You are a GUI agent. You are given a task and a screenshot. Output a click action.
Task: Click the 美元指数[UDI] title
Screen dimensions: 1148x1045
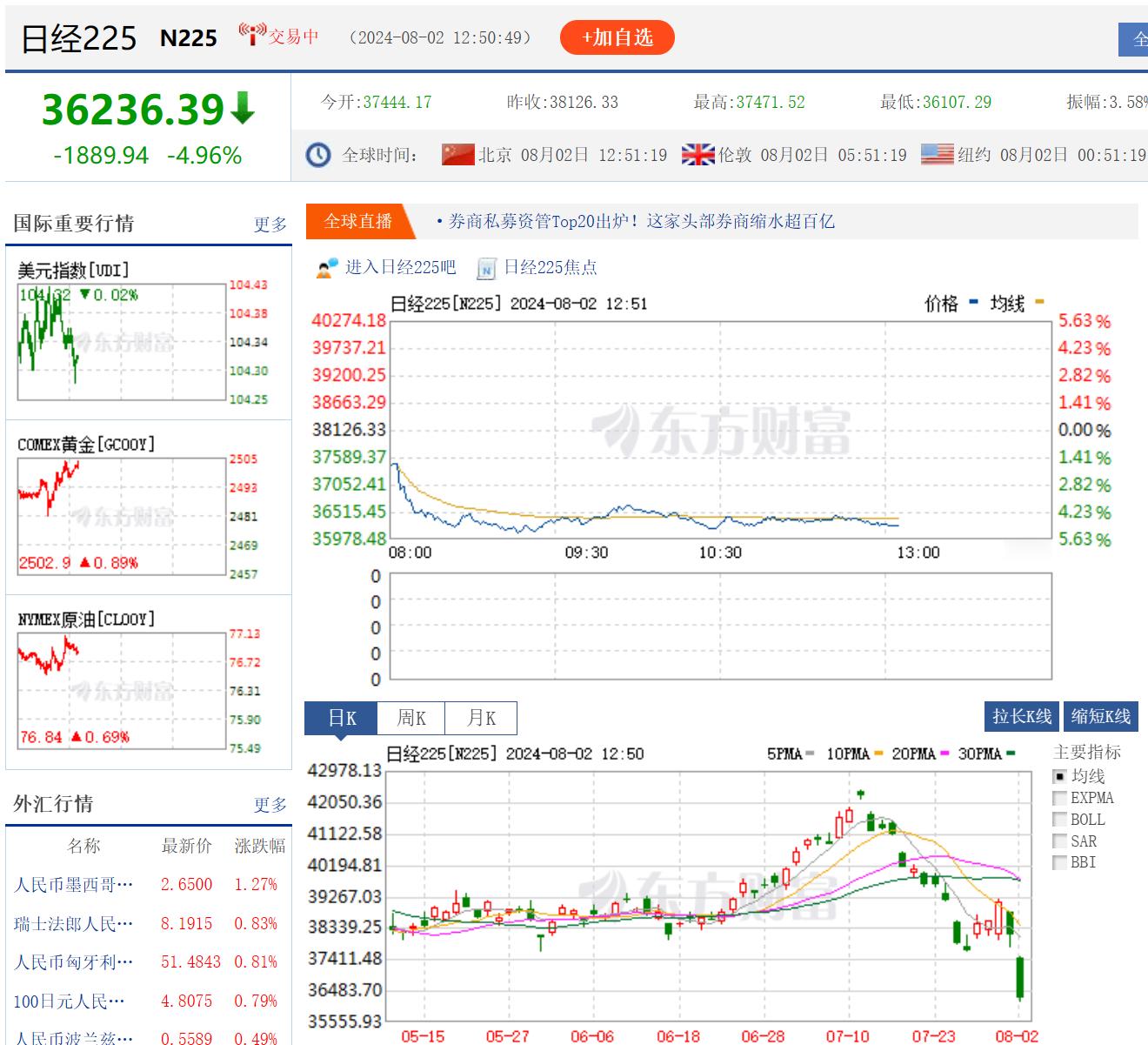point(73,271)
